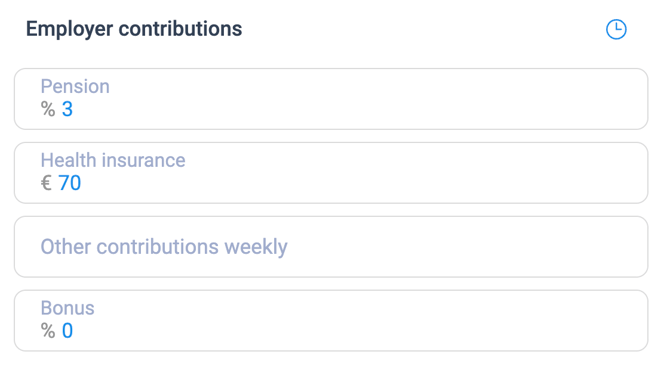The image size is (670, 373).
Task: Click the Bonus contribution field
Action: coord(331,320)
